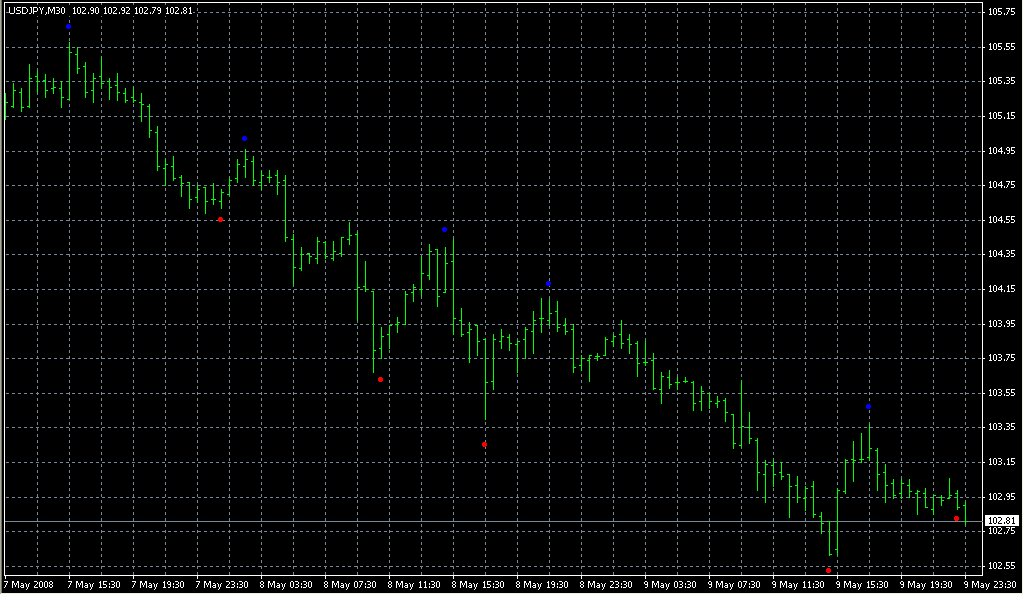The image size is (1024, 594).
Task: Click the rightmost blue dot near 103.47
Action: (x=869, y=407)
